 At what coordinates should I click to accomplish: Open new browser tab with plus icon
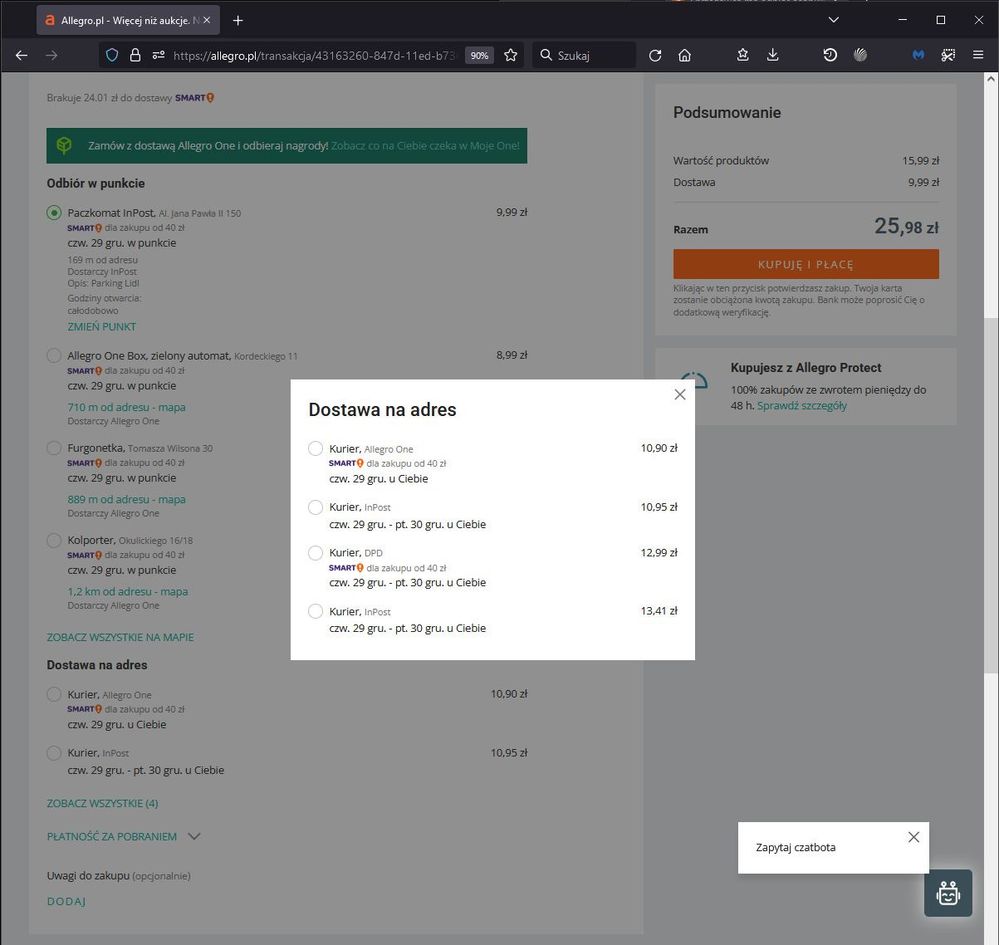click(x=238, y=20)
